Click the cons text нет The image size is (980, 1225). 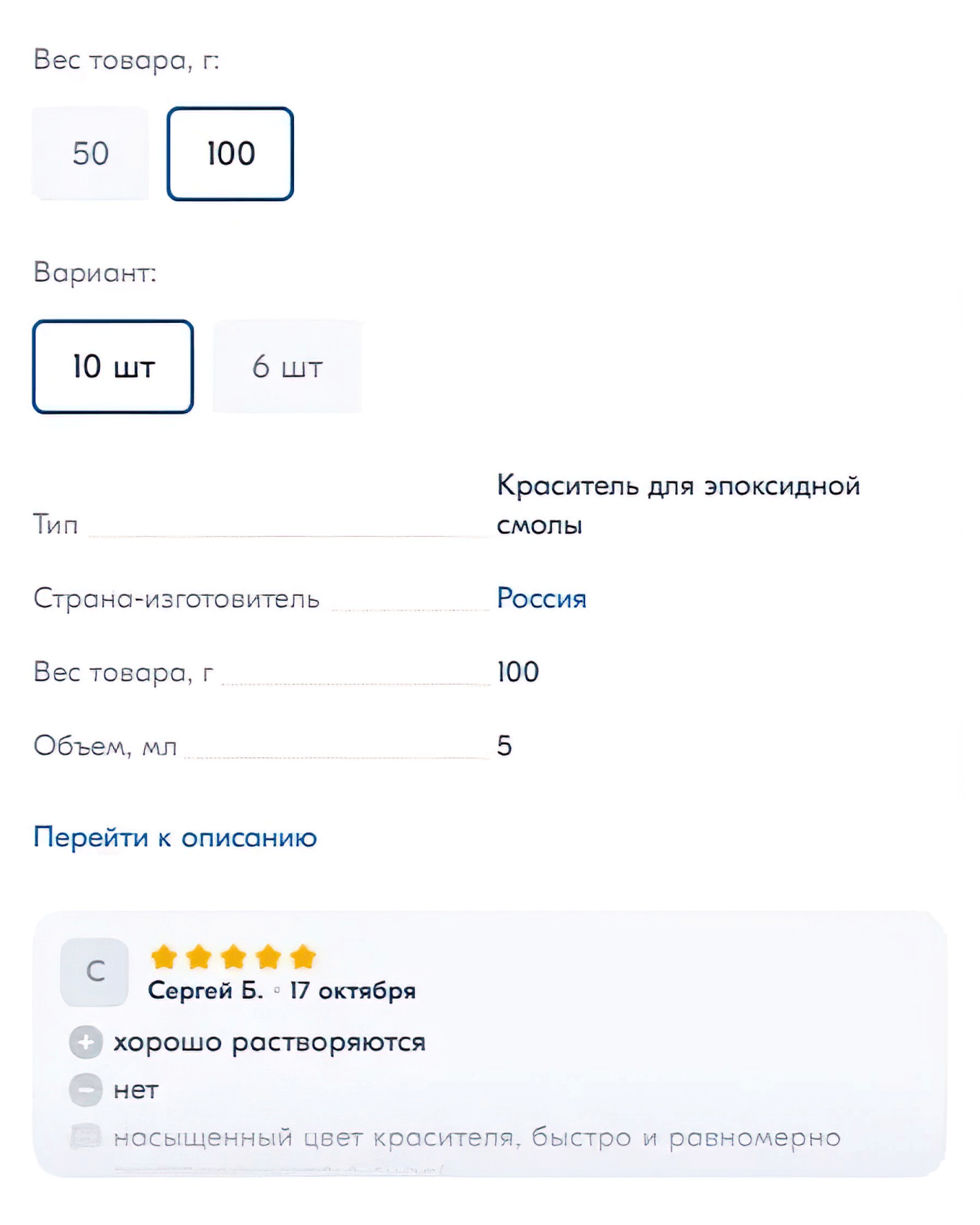pos(136,1090)
